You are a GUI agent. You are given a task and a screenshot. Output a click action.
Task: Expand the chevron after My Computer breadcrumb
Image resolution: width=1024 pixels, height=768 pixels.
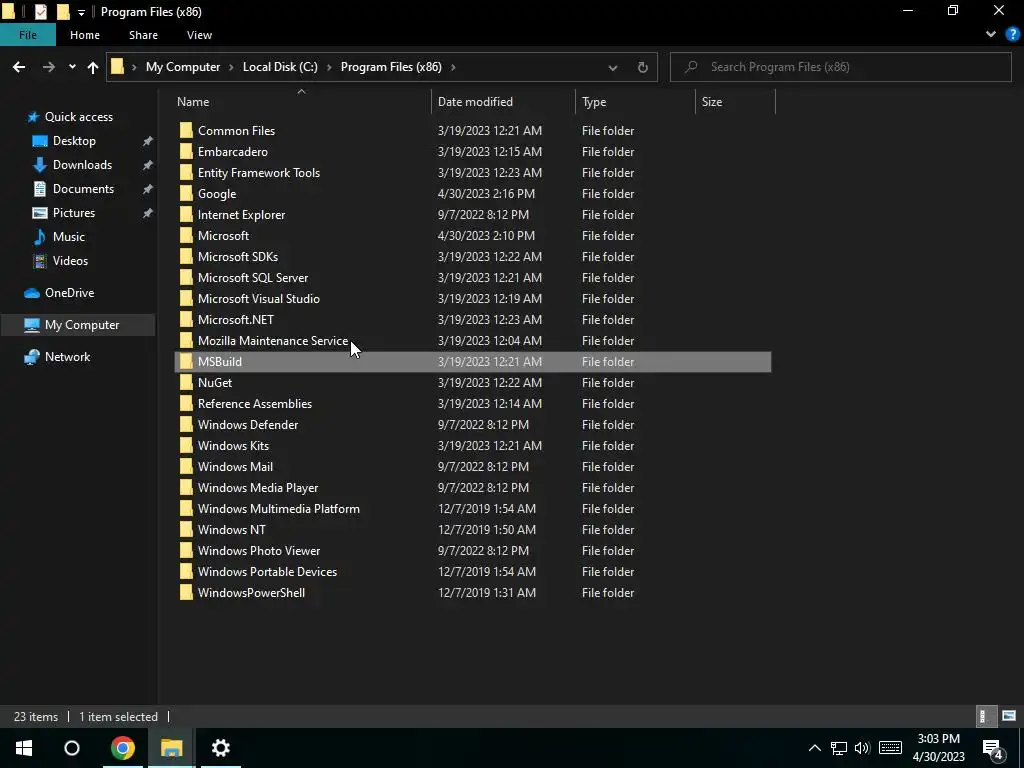click(x=231, y=67)
